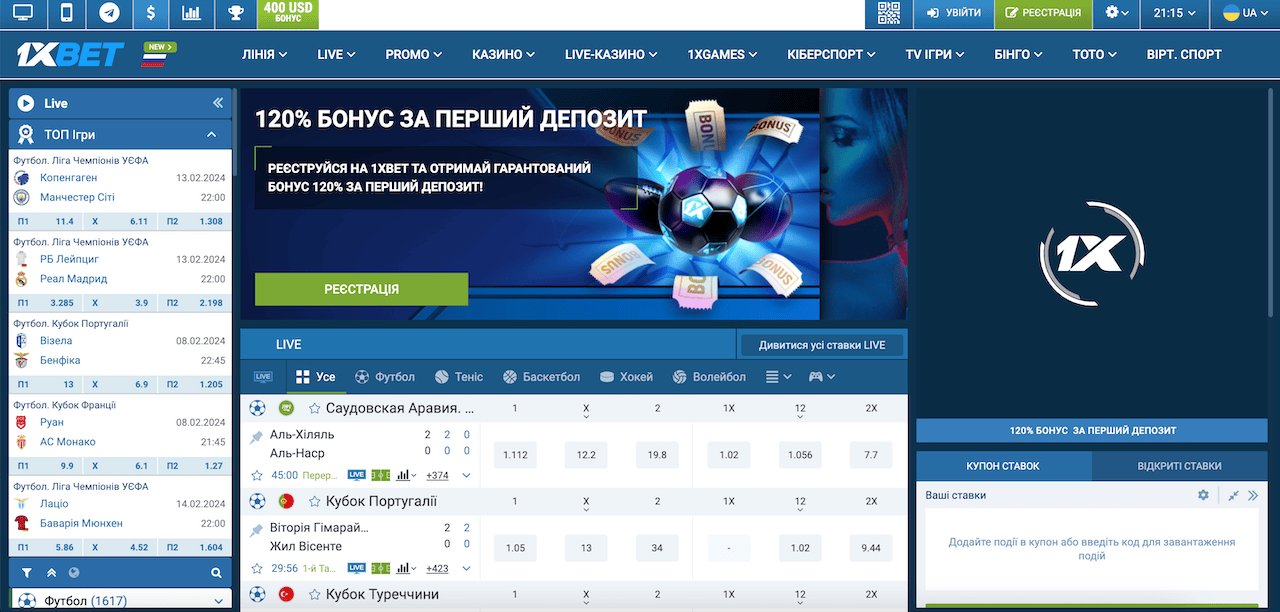Select the Усе live tab

click(316, 377)
